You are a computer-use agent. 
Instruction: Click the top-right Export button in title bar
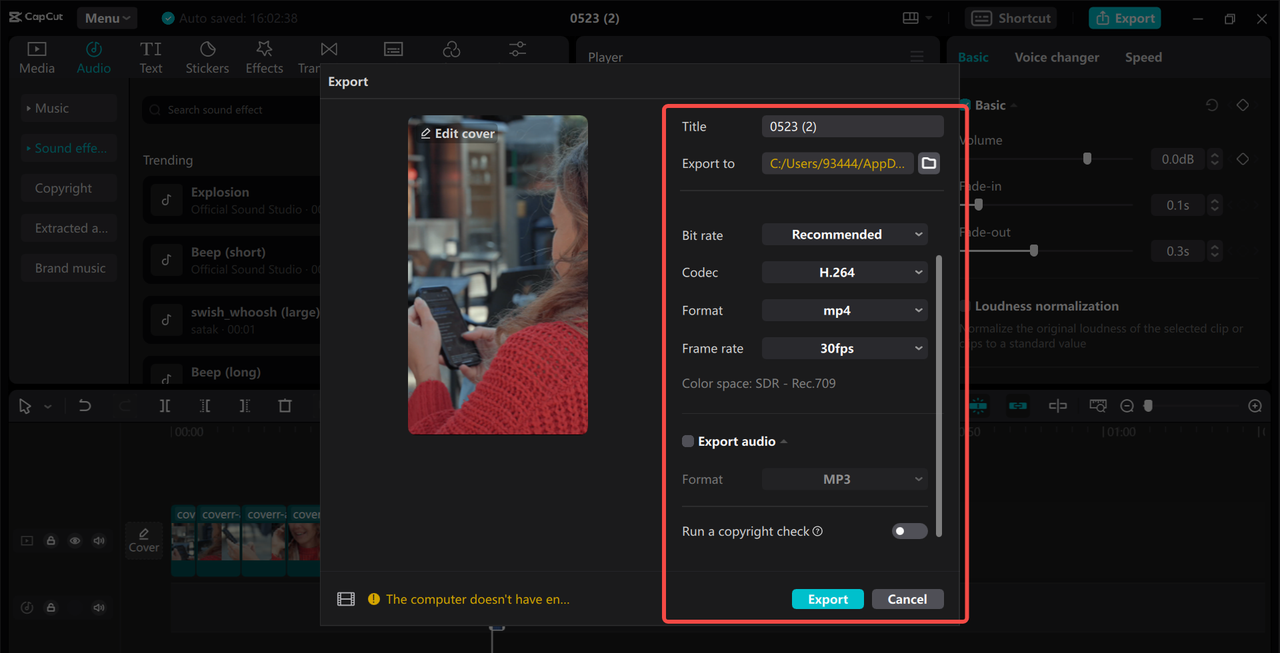tap(1125, 18)
